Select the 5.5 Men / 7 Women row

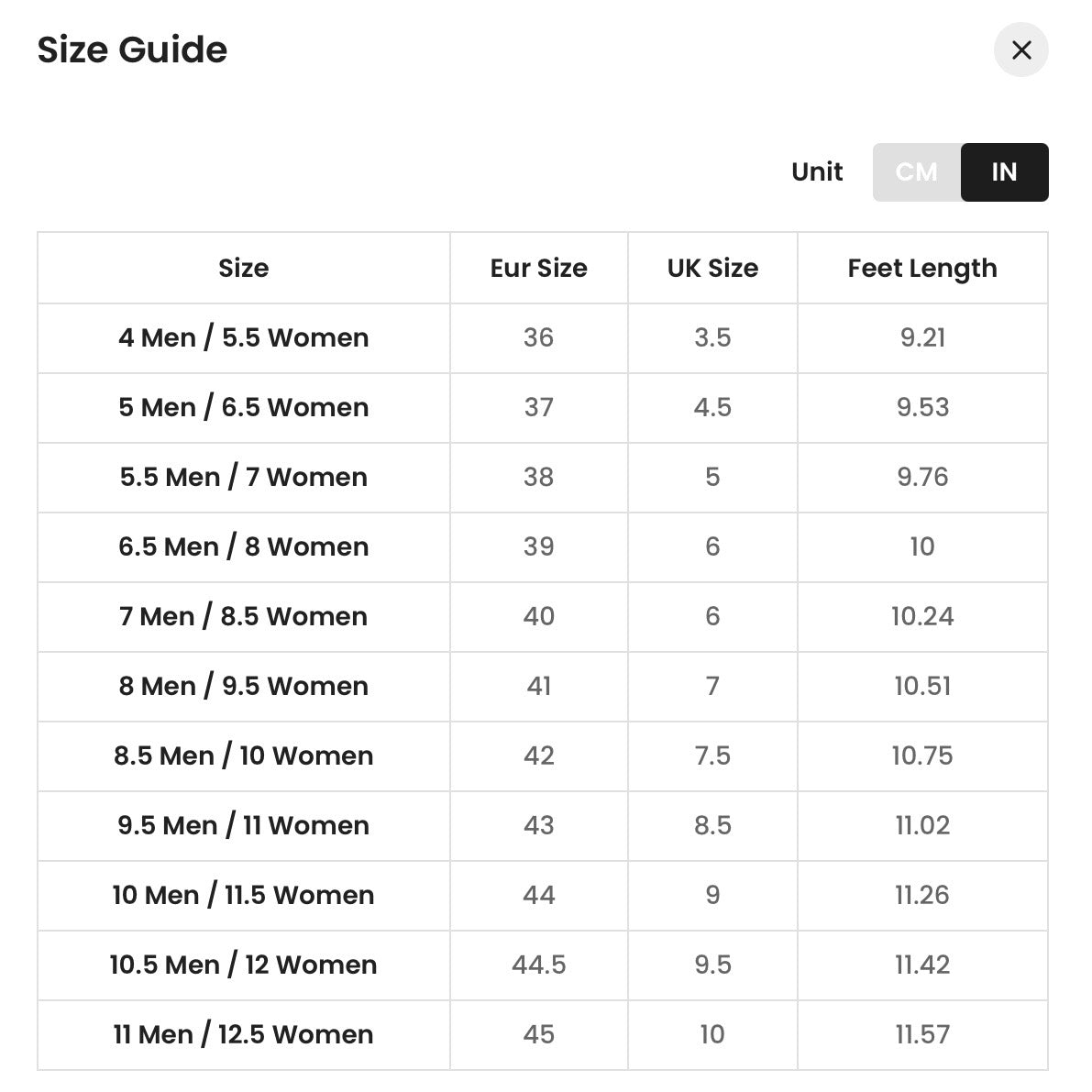(x=543, y=477)
